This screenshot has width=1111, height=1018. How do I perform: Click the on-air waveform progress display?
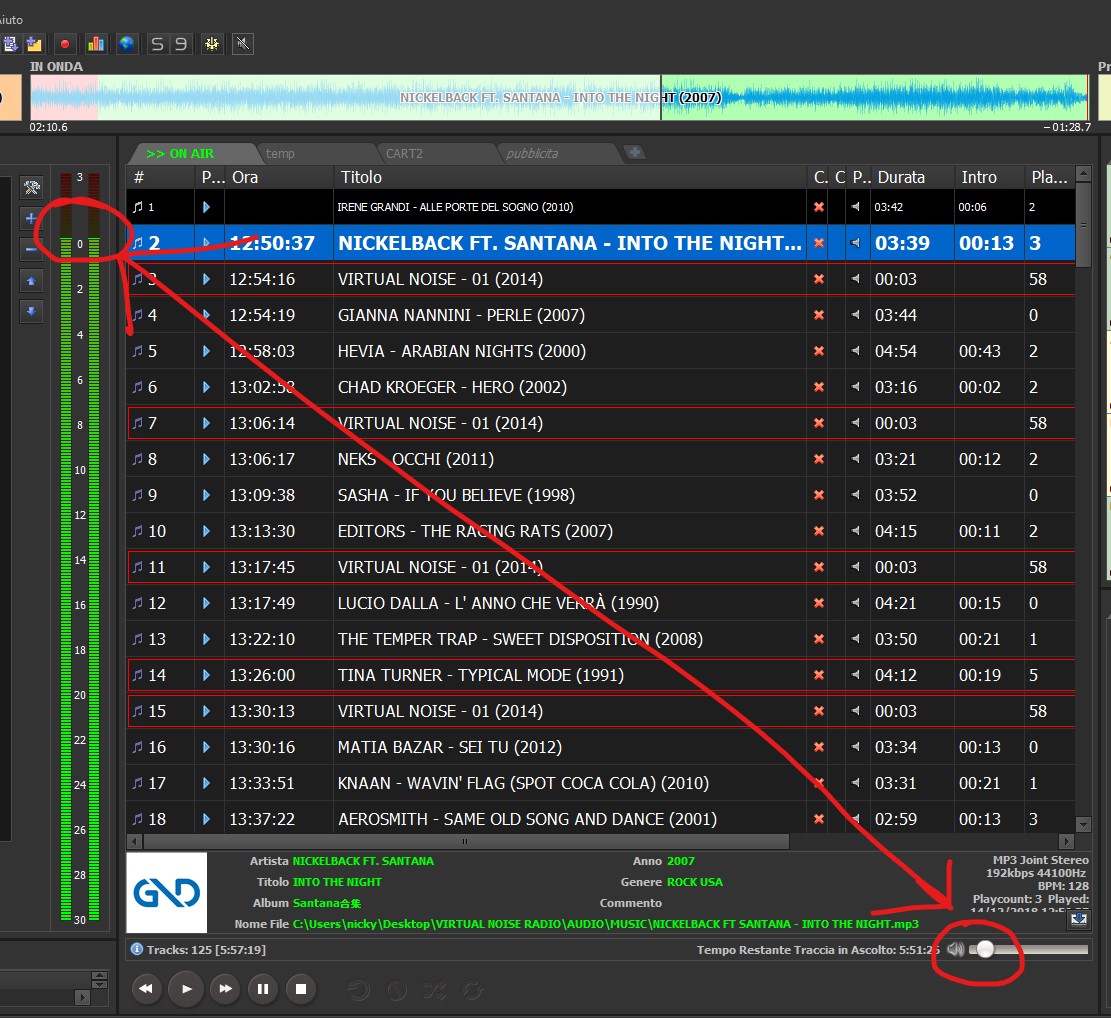pyautogui.click(x=559, y=97)
